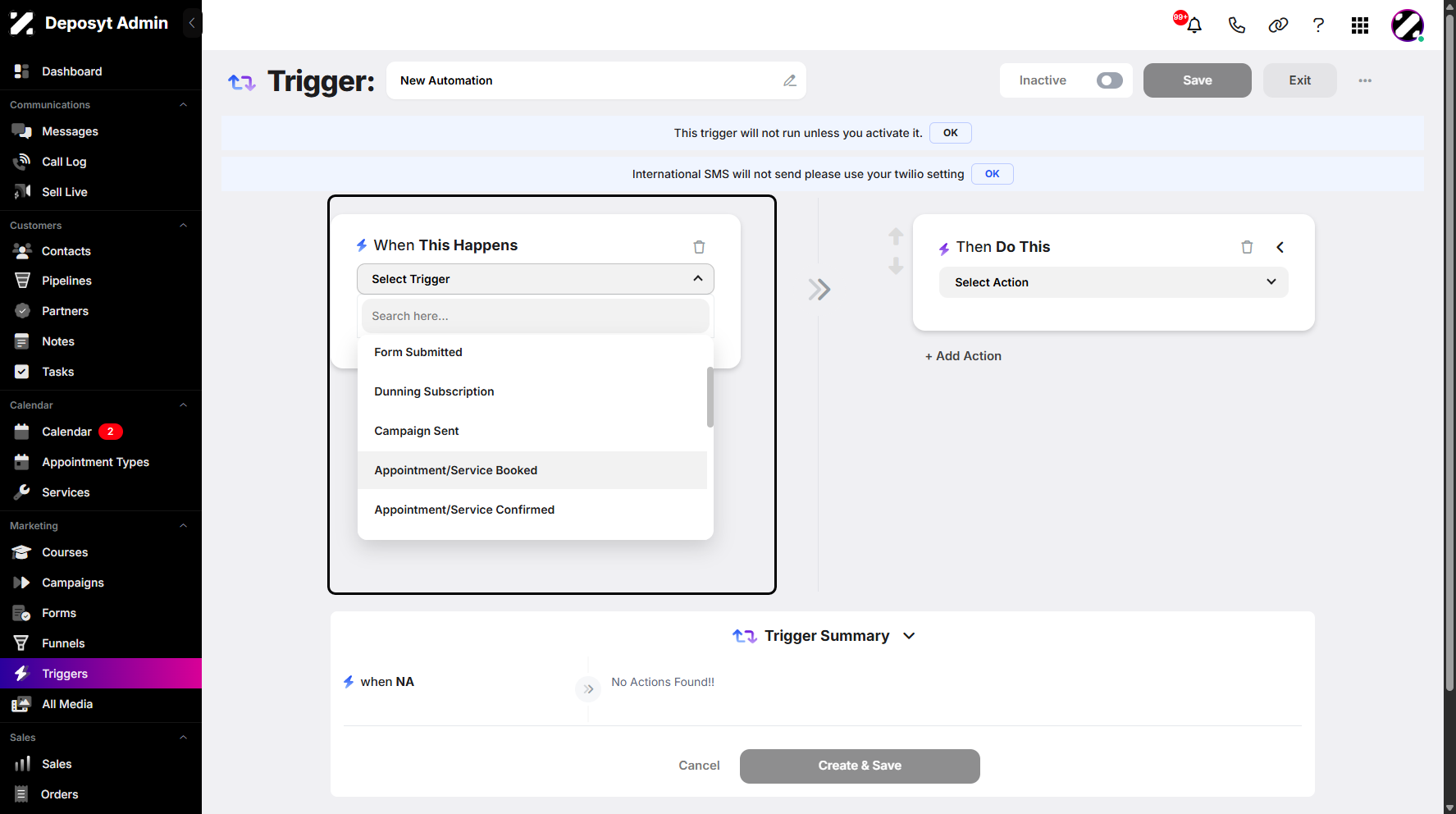Open the three-dots more options menu
The image size is (1456, 814).
pyautogui.click(x=1365, y=80)
